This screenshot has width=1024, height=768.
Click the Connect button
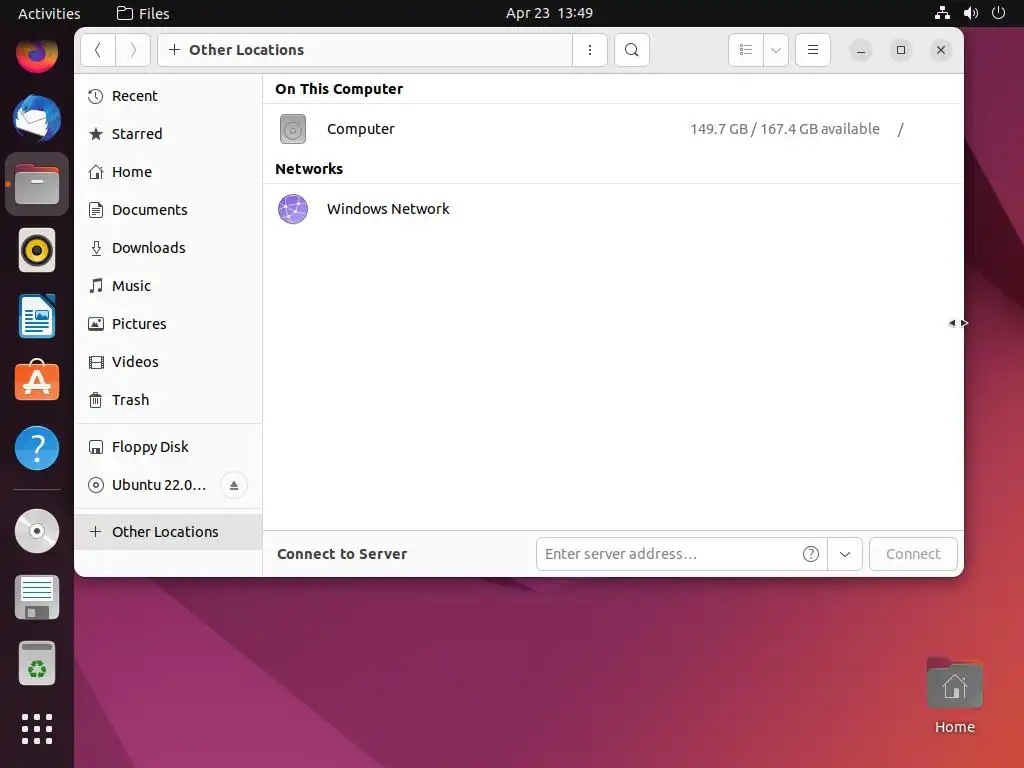pyautogui.click(x=913, y=554)
